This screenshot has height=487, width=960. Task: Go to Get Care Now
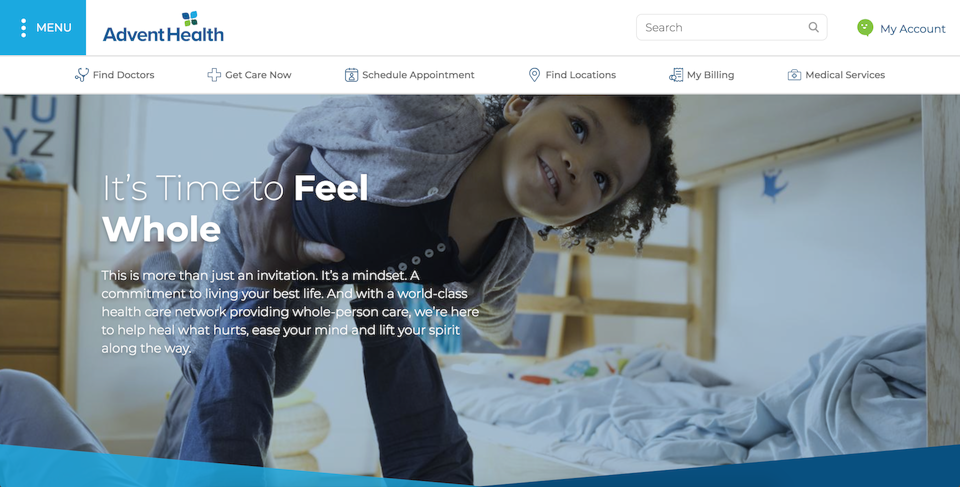click(x=258, y=75)
